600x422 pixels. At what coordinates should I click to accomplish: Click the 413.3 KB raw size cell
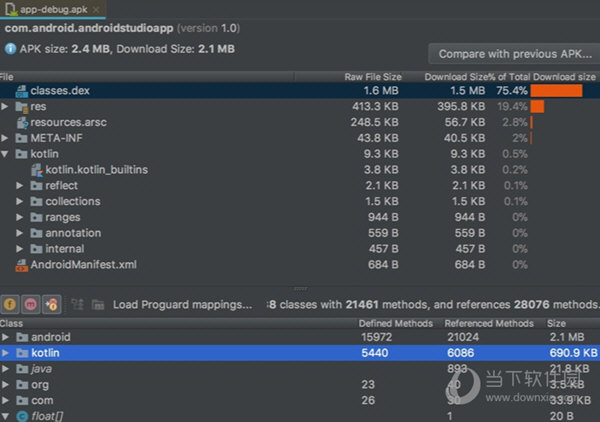375,106
